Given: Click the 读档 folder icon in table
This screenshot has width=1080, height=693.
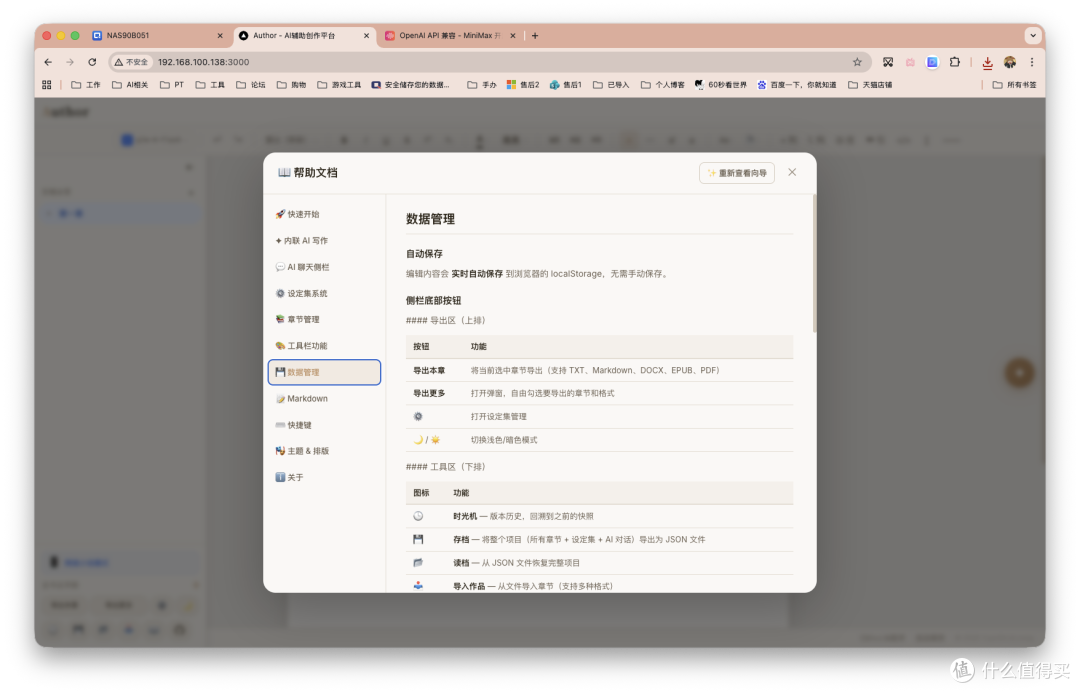Looking at the screenshot, I should coord(418,563).
